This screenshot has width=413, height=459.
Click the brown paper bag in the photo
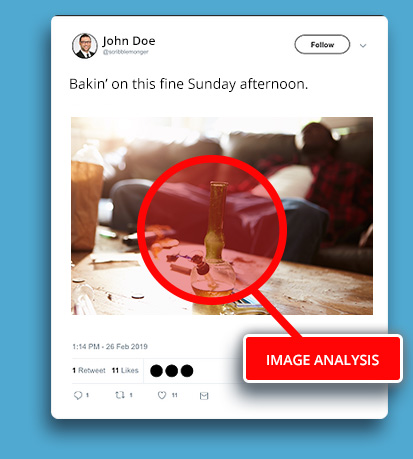(x=87, y=206)
